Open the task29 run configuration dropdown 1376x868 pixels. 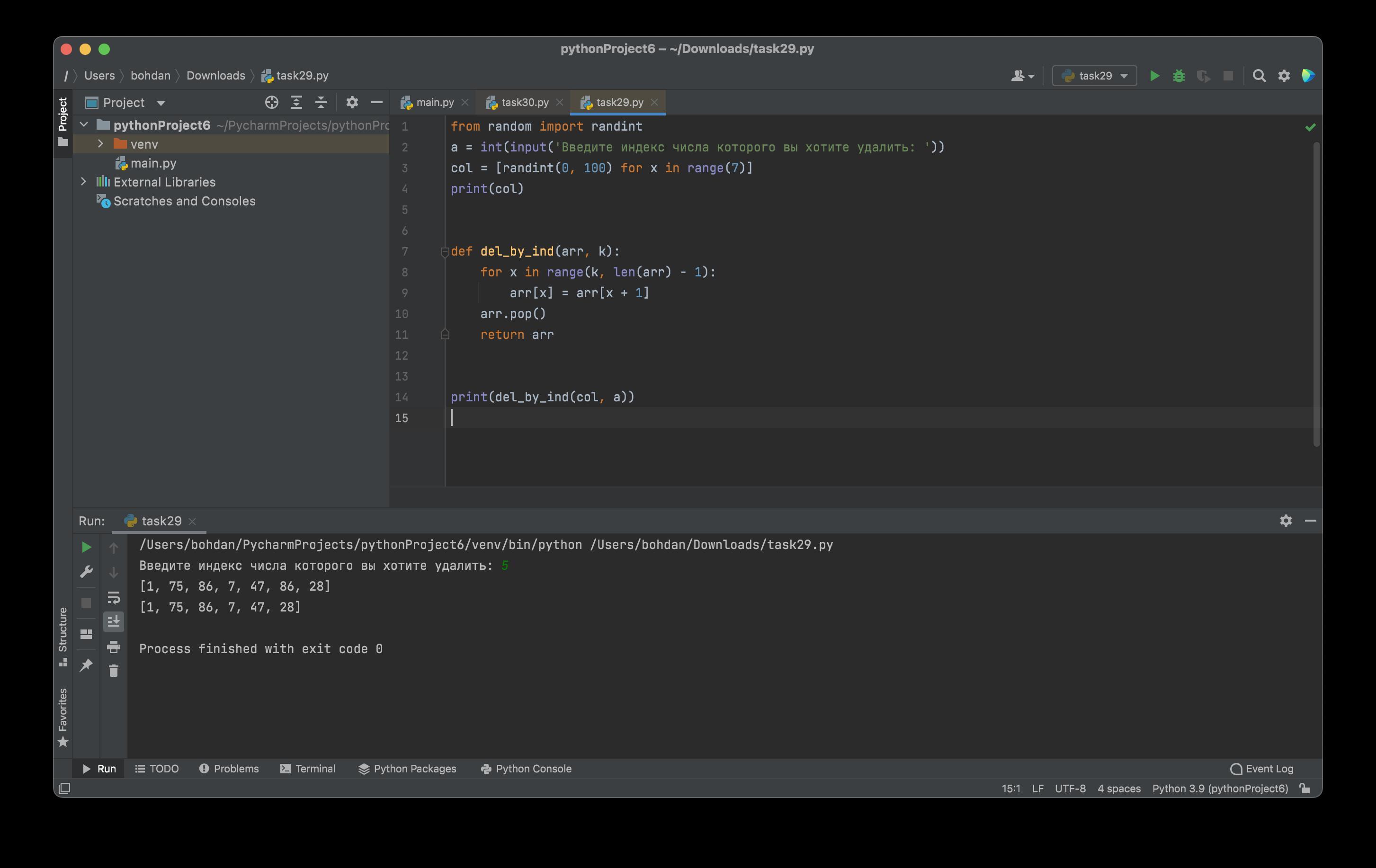(x=1094, y=76)
